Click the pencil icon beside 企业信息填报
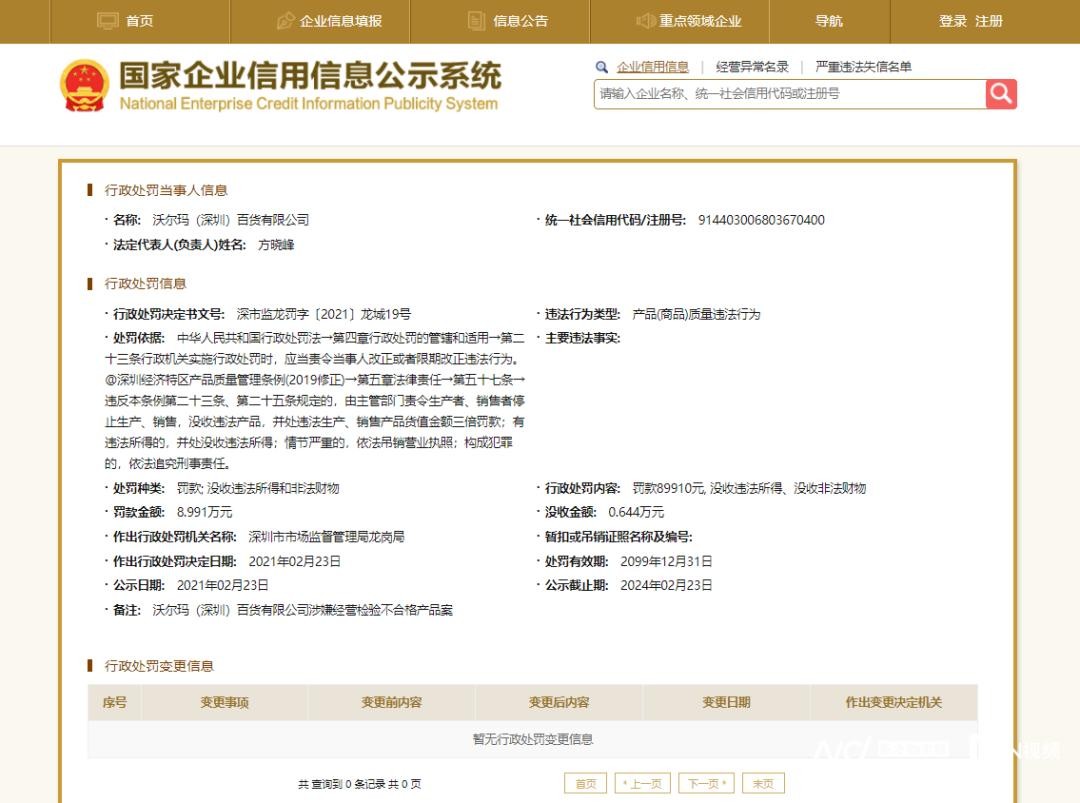1080x803 pixels. tap(285, 21)
